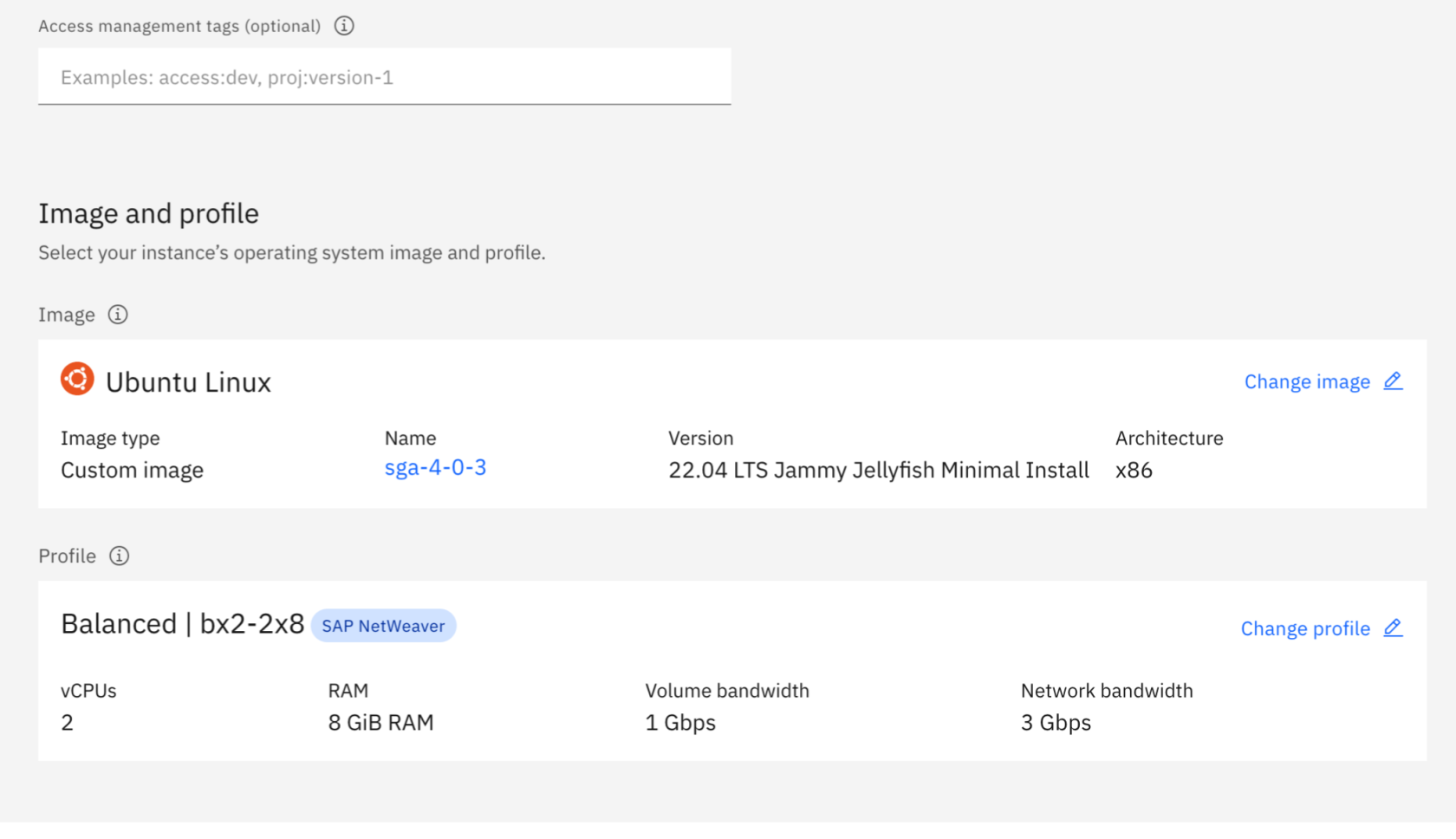The image size is (1456, 839).
Task: Click the 8 GiB RAM value
Action: 380,723
